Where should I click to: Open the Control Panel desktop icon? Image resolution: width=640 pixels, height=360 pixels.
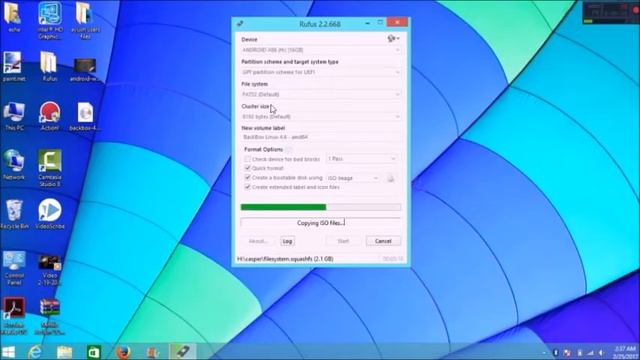pyautogui.click(x=14, y=267)
